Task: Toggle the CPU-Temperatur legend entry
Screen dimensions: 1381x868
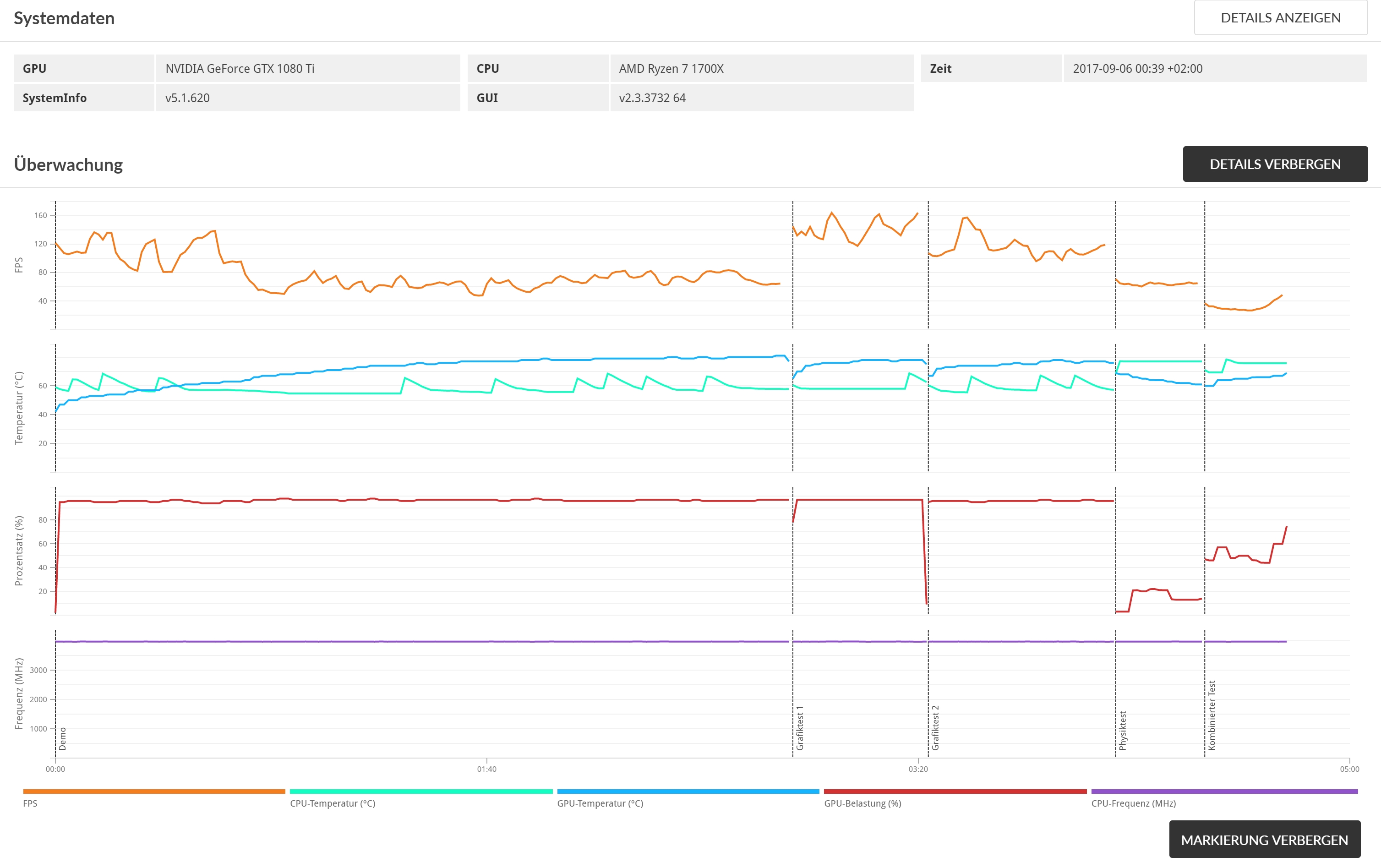Action: (x=332, y=802)
